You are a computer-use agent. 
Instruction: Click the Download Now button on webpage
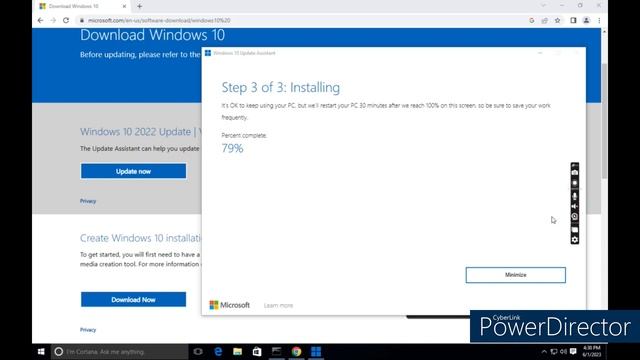[x=133, y=300]
